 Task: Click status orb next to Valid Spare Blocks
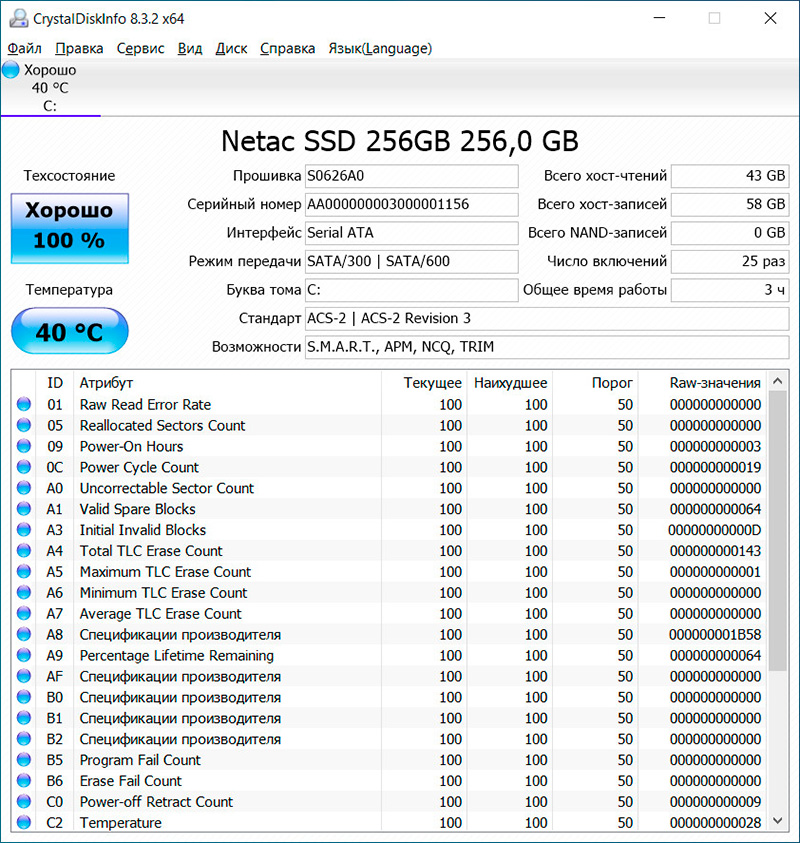(24, 510)
